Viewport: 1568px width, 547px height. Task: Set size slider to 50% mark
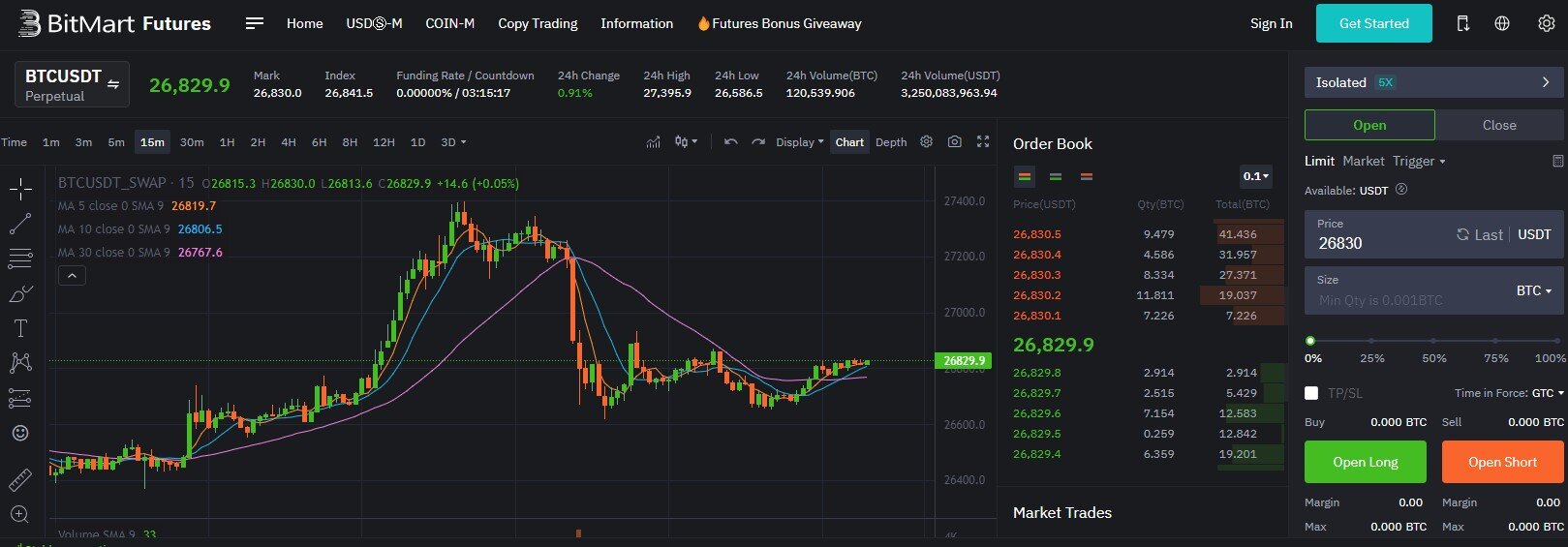pyautogui.click(x=1433, y=341)
